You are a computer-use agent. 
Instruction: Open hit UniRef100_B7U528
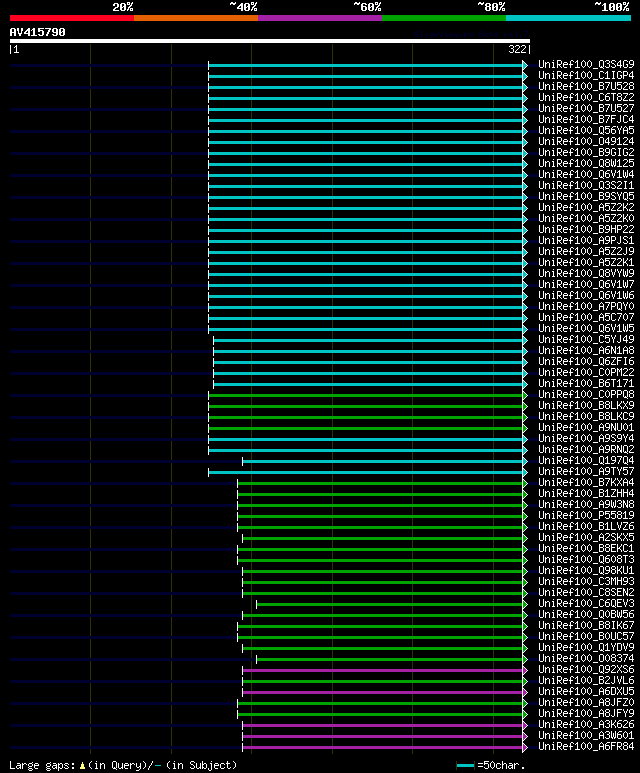click(586, 86)
